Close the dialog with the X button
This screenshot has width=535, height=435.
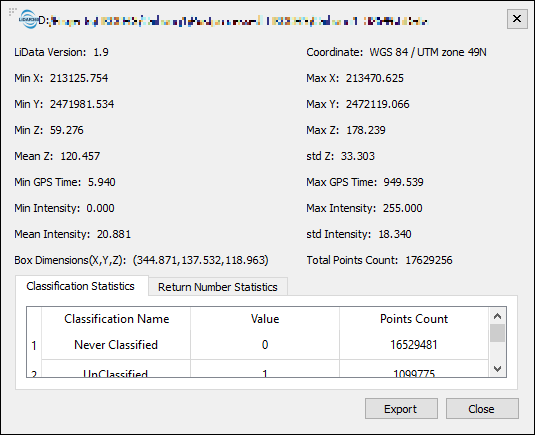point(517,19)
